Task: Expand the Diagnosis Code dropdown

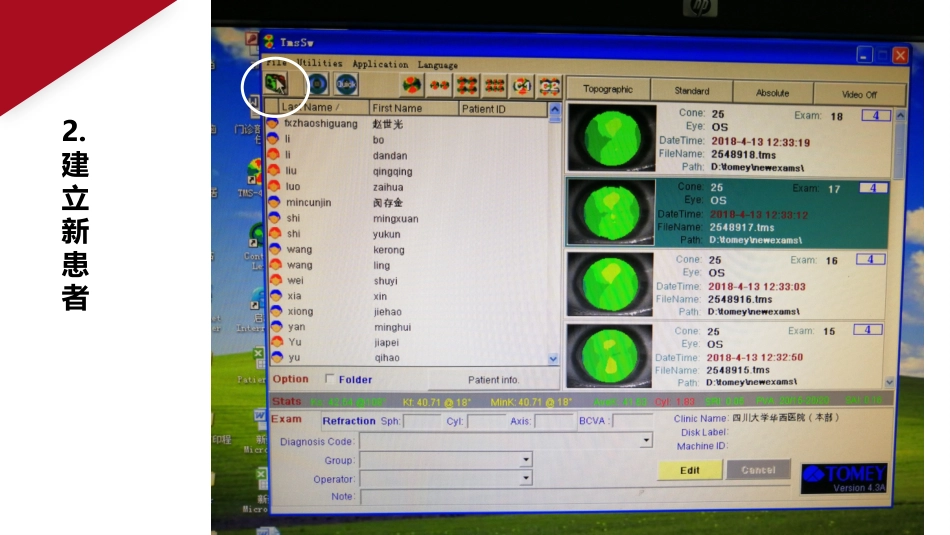Action: point(646,441)
